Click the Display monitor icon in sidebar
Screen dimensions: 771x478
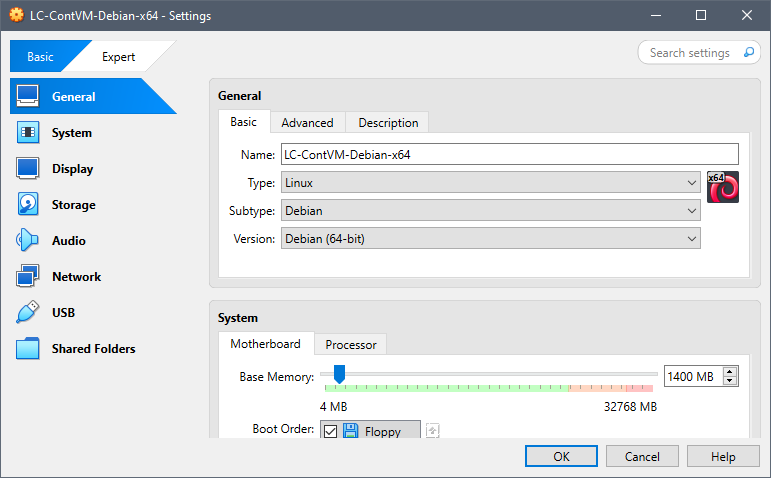tap(28, 168)
